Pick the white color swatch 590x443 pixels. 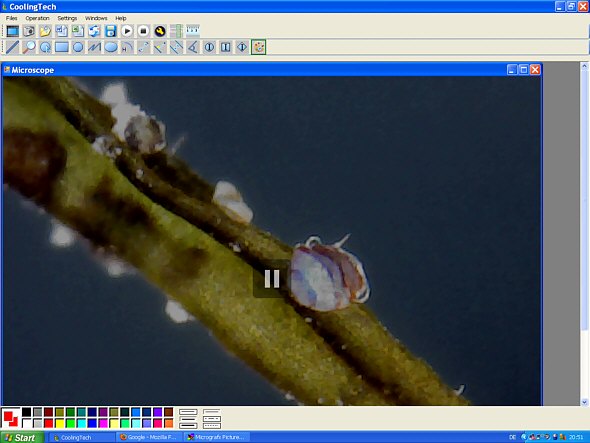(x=26, y=423)
